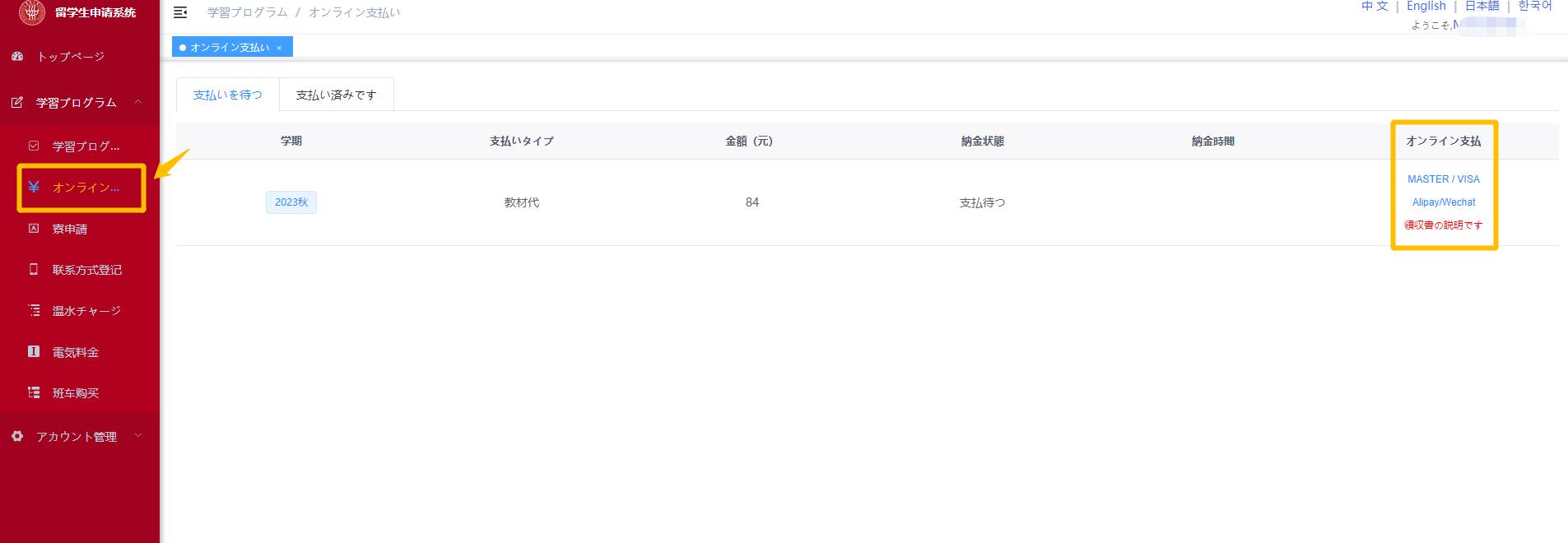The width and height of the screenshot is (1568, 543).
Task: Click the phone icon beside 联系方式登记
Action: [x=34, y=270]
